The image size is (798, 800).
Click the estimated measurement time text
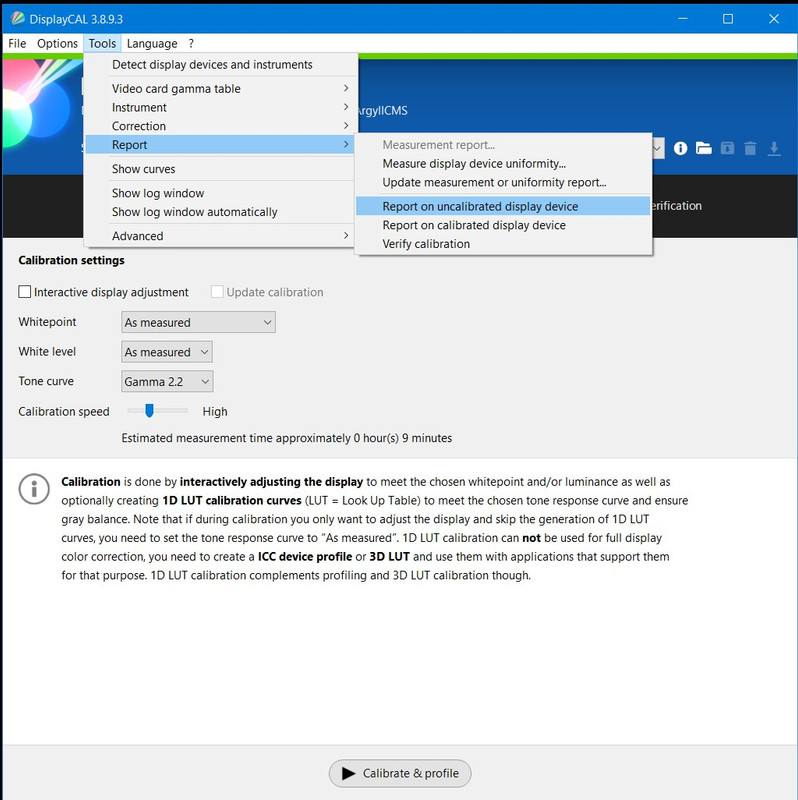(287, 438)
